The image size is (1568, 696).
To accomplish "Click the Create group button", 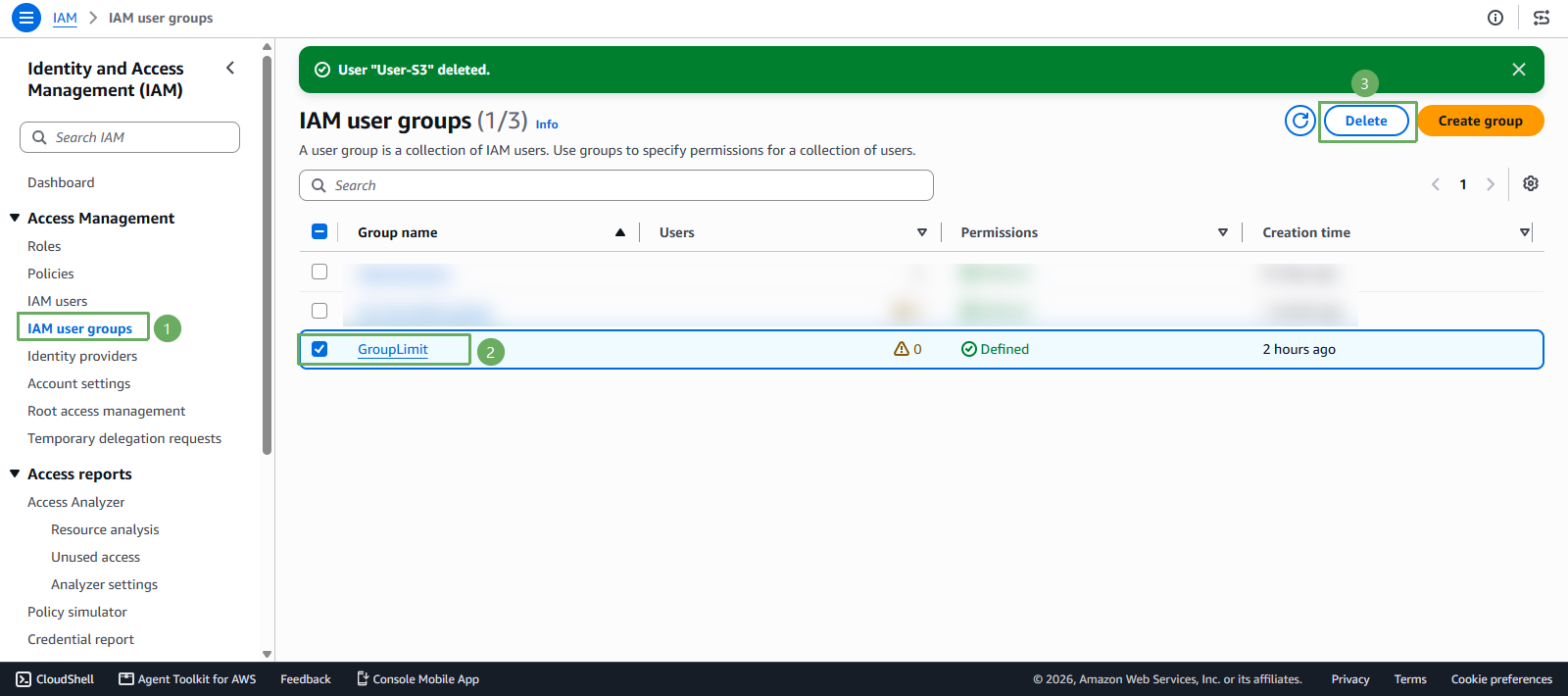I will pos(1481,121).
